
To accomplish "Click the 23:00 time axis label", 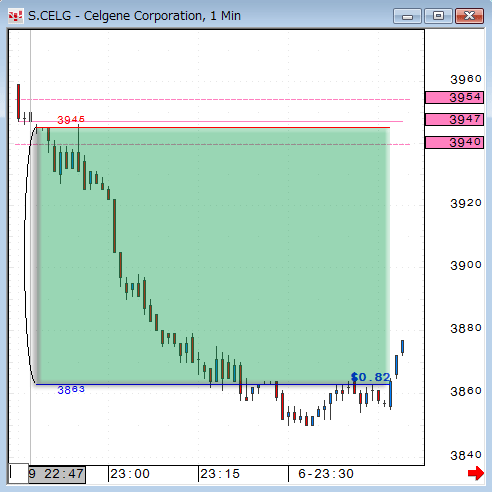I will [130, 474].
